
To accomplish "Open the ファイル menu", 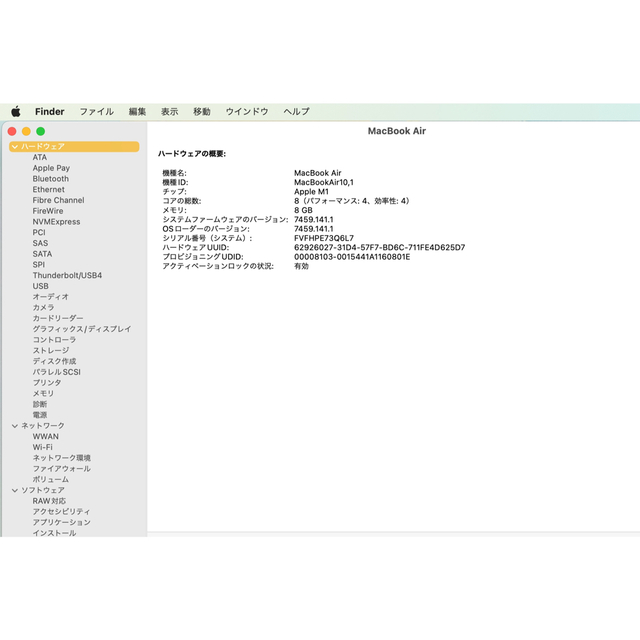I will (96, 111).
